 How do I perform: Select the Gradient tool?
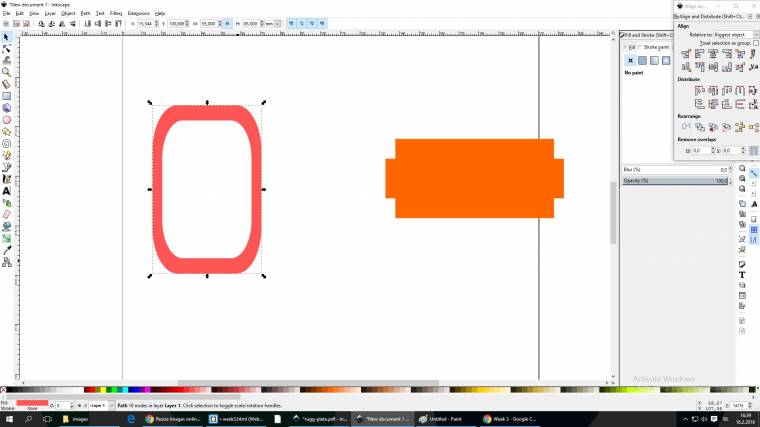tap(6, 238)
